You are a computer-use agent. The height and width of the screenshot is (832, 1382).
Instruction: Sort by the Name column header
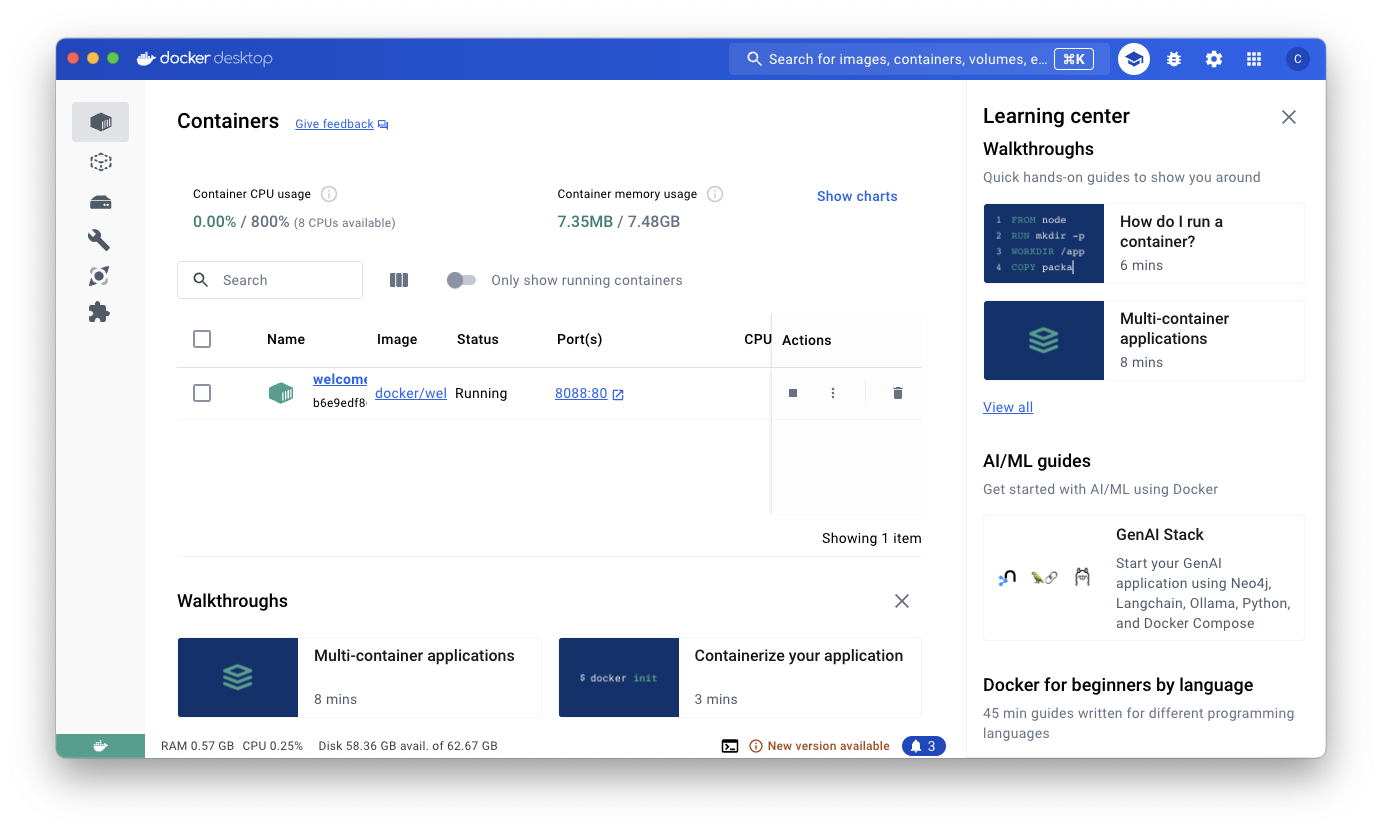tap(286, 339)
